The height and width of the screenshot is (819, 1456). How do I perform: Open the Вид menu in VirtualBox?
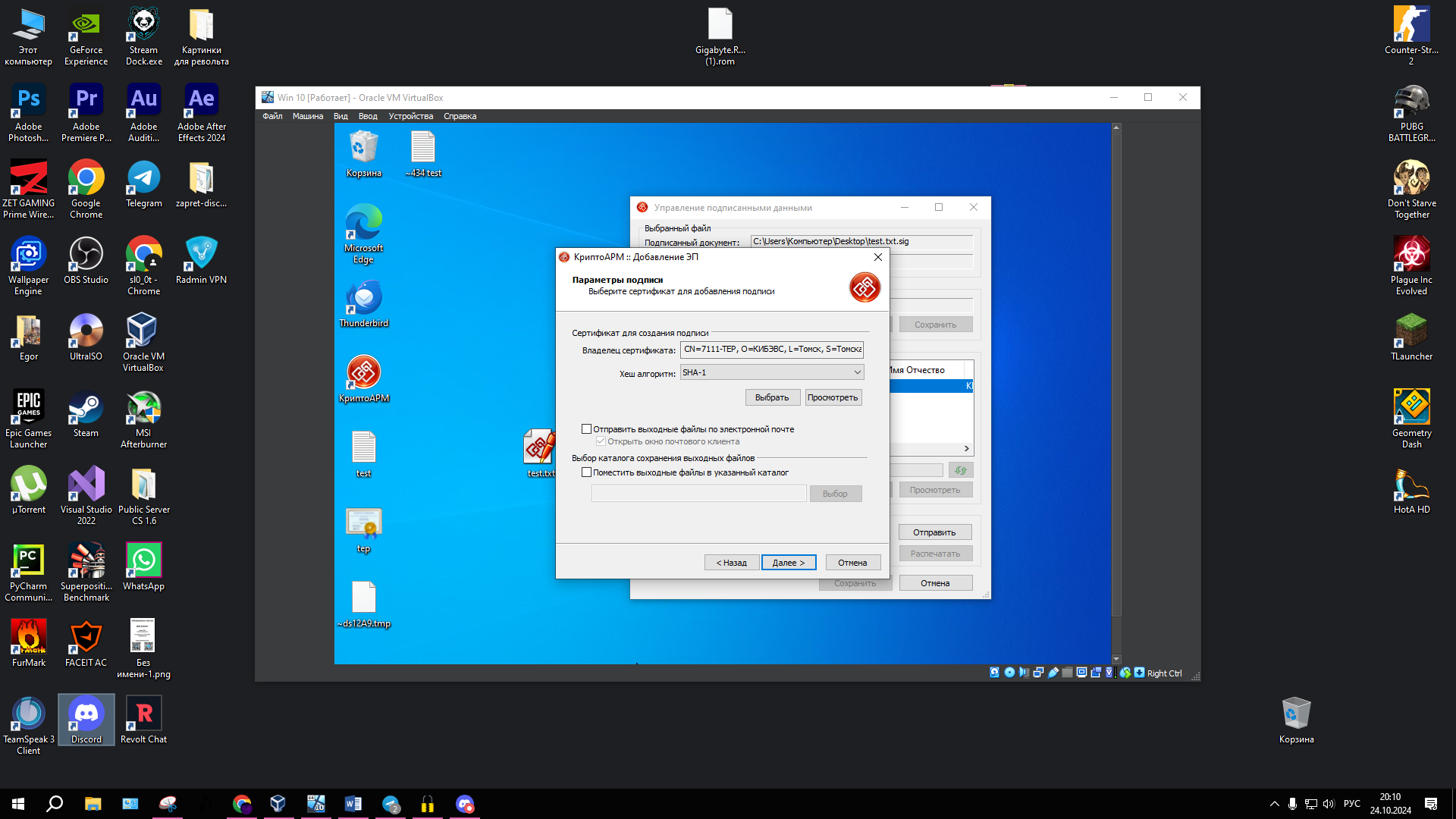click(340, 116)
